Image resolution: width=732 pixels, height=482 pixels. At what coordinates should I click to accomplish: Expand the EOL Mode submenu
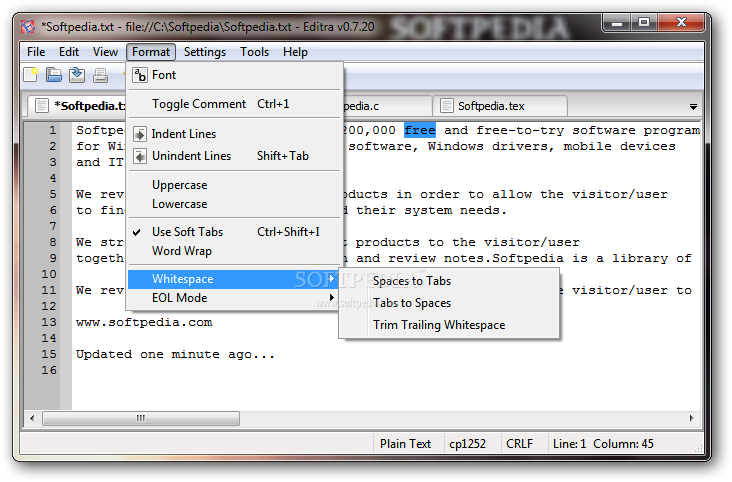[235, 298]
